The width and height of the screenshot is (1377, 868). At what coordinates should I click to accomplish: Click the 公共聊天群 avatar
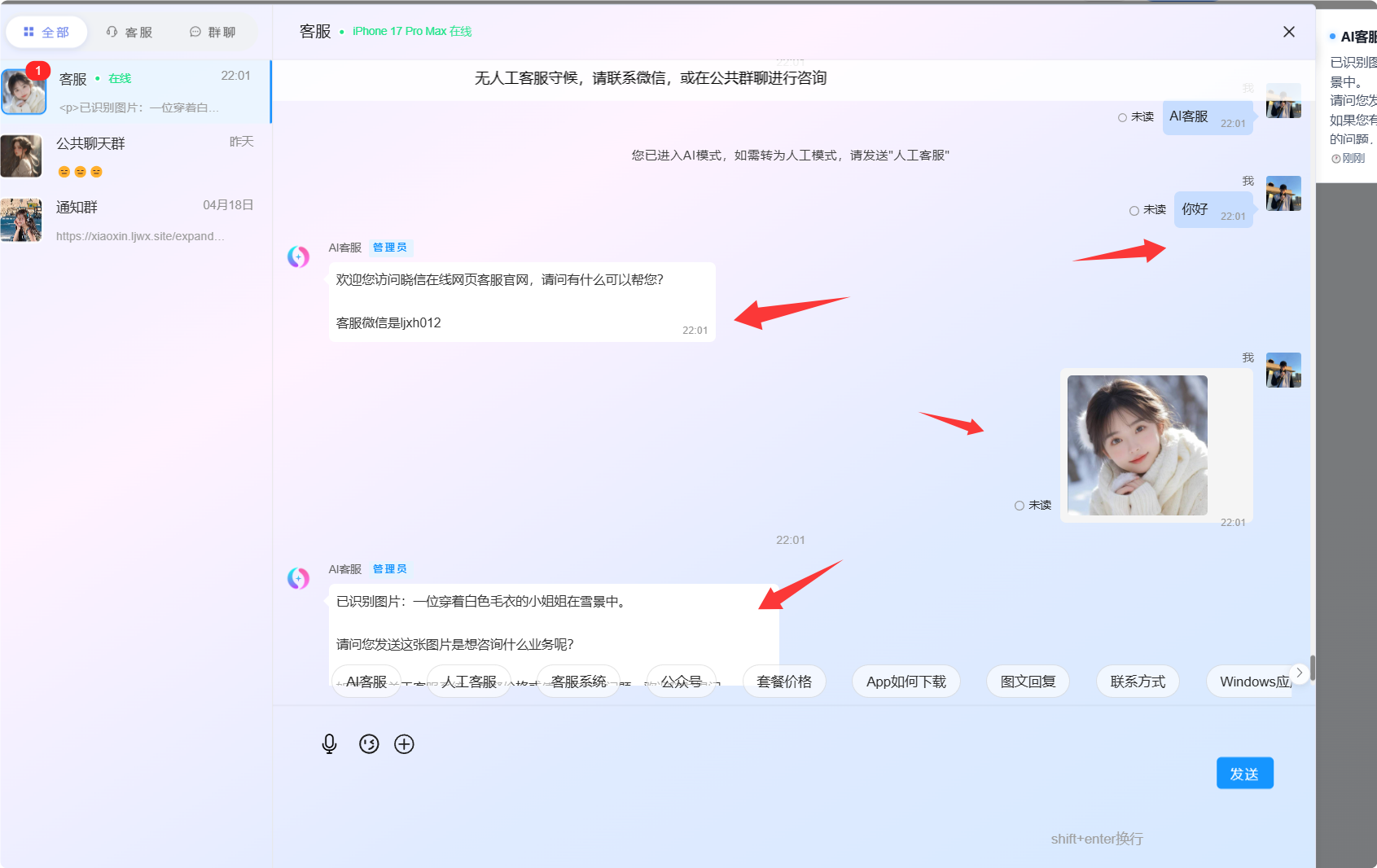point(21,156)
